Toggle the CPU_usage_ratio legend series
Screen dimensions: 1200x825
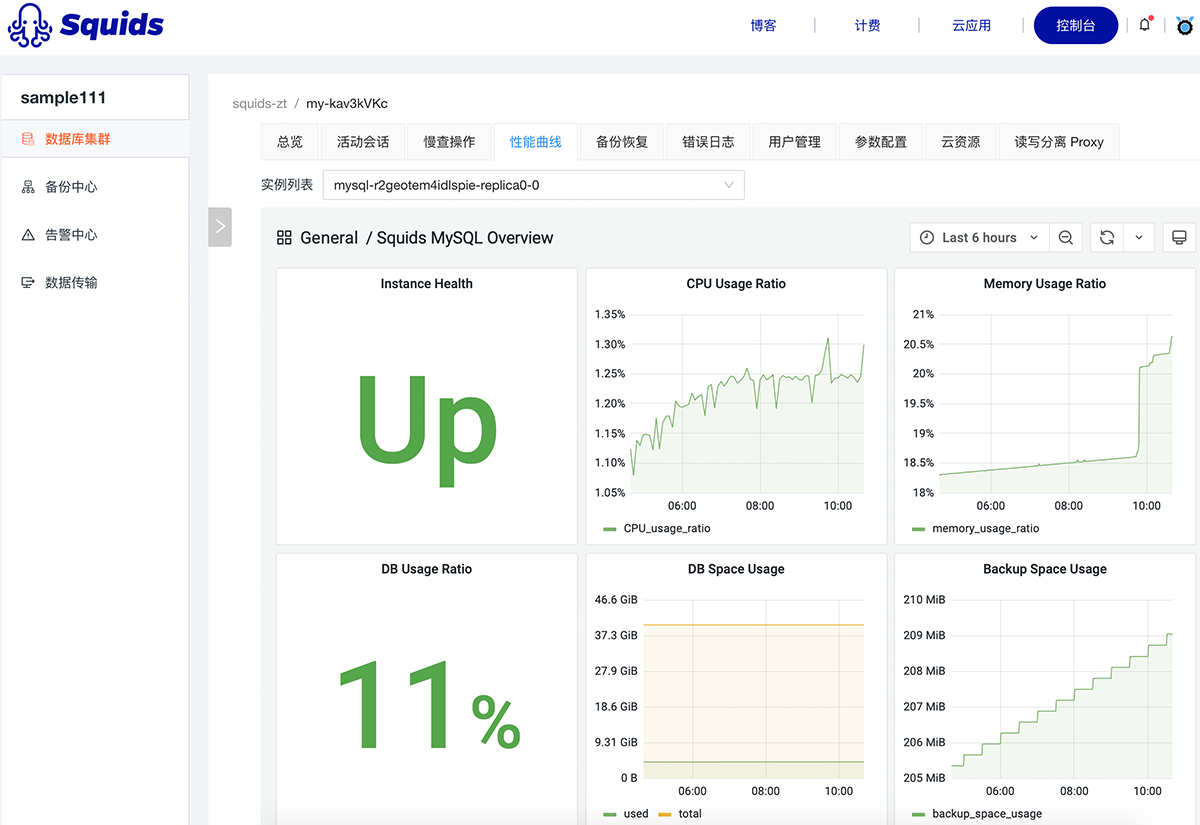pos(666,528)
